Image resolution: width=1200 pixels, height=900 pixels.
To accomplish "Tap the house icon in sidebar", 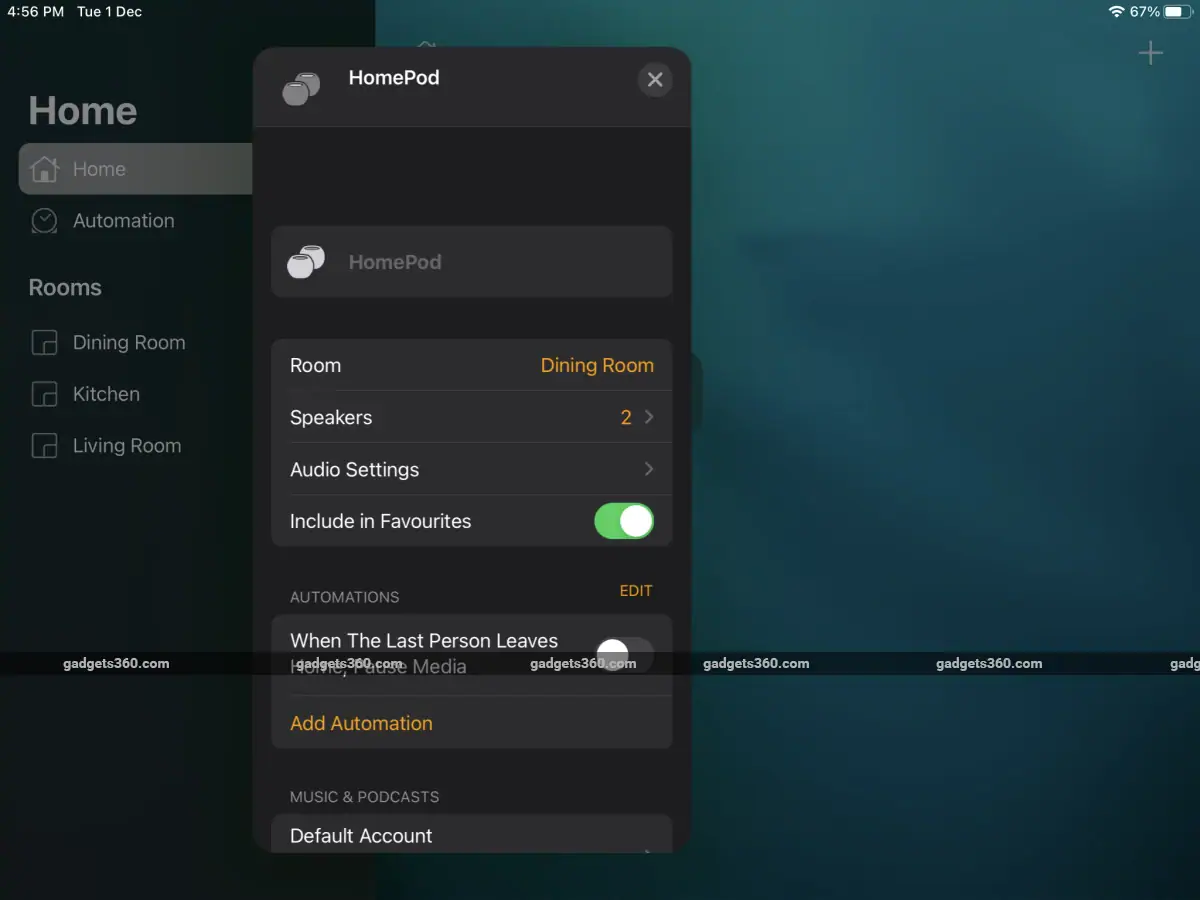I will (44, 169).
